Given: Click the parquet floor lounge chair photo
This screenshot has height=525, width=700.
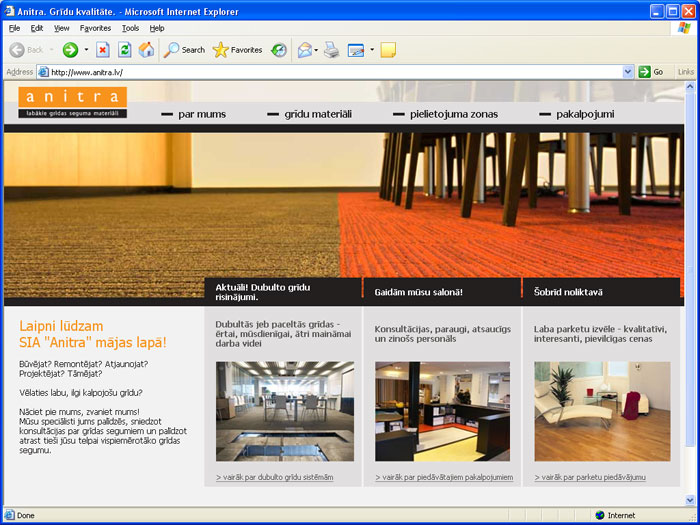Looking at the screenshot, I should tap(602, 411).
